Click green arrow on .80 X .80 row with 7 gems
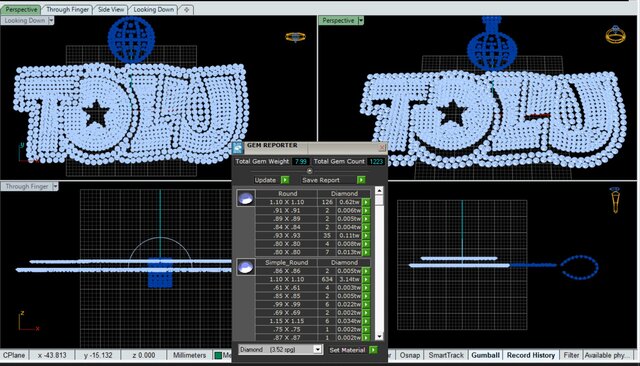 366,252
